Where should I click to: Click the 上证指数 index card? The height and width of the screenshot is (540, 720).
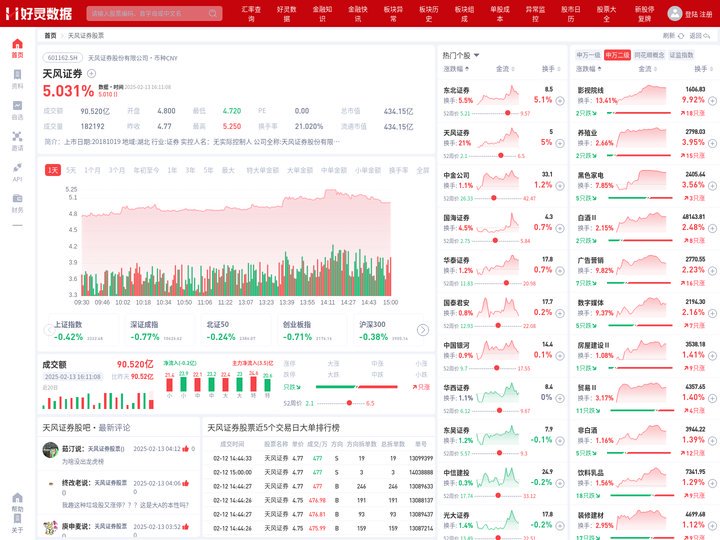(83, 330)
